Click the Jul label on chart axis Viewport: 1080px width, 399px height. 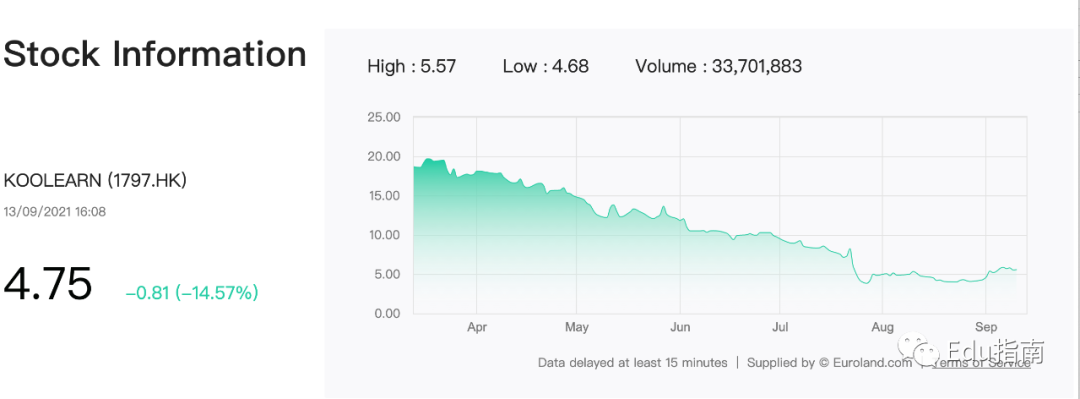point(780,327)
